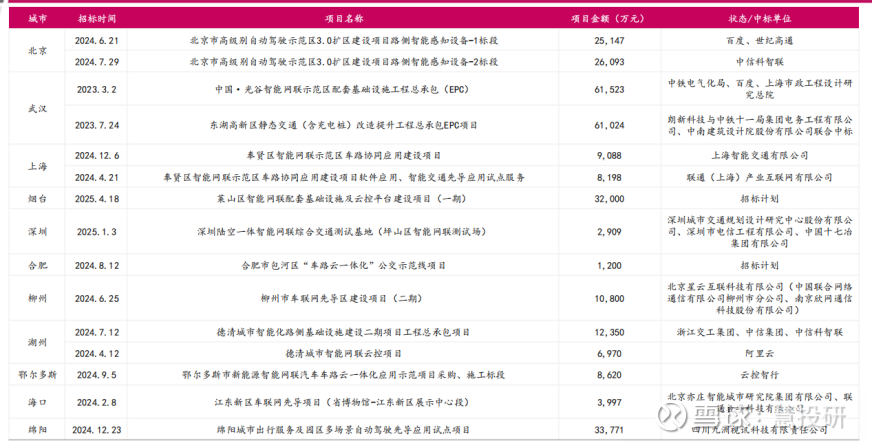Select the amount 12,350
Viewport: 872px width, 444px height.
click(609, 332)
